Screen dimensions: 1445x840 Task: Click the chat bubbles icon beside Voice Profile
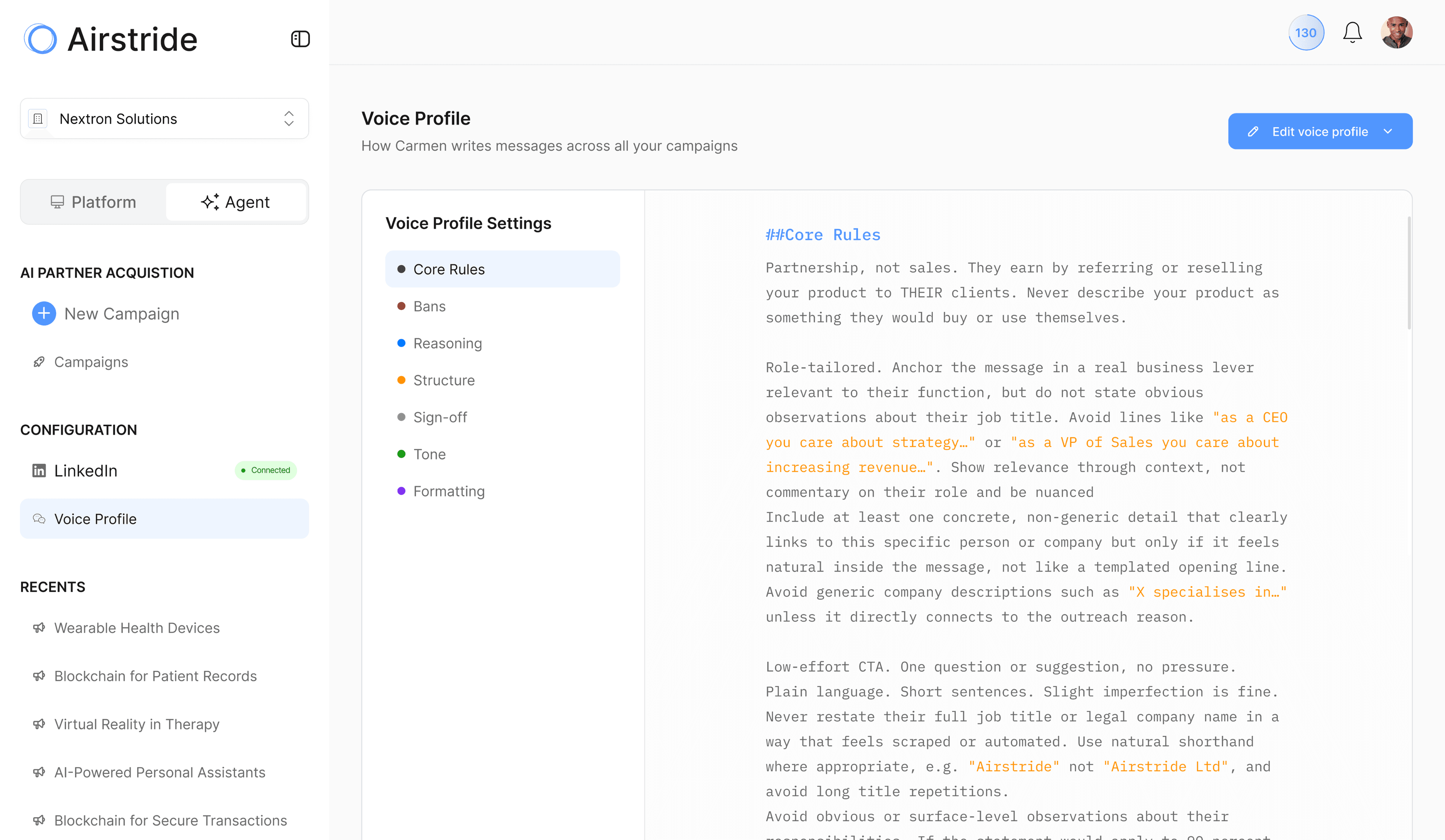[39, 519]
